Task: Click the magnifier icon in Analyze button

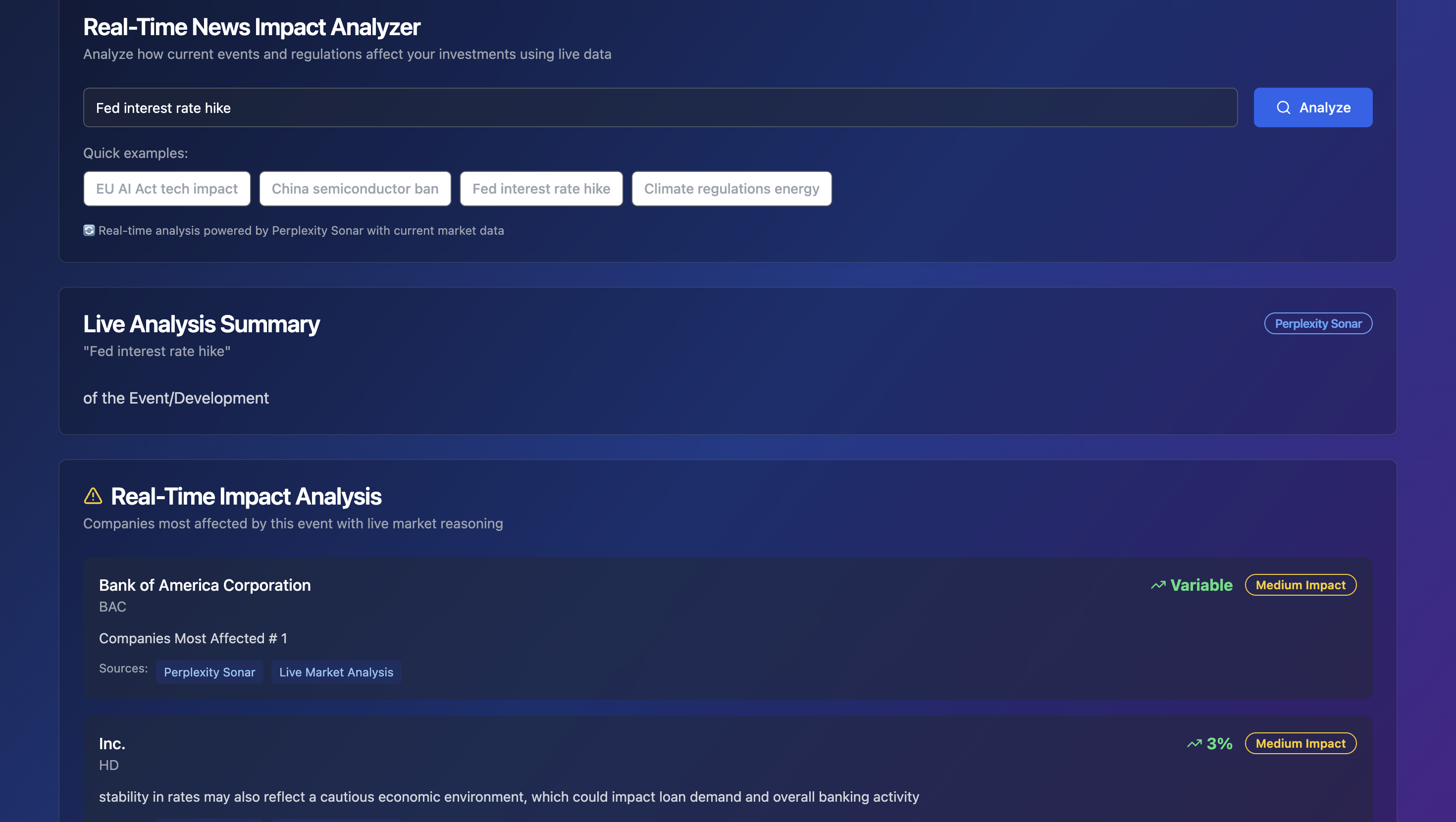Action: pos(1283,107)
